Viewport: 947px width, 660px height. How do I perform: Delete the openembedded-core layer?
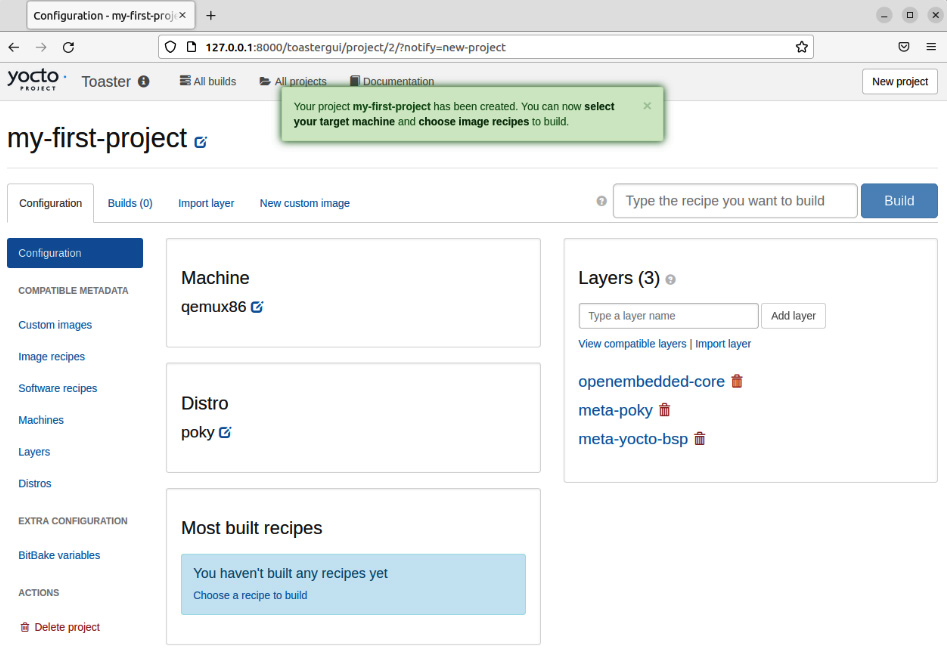[x=737, y=381]
